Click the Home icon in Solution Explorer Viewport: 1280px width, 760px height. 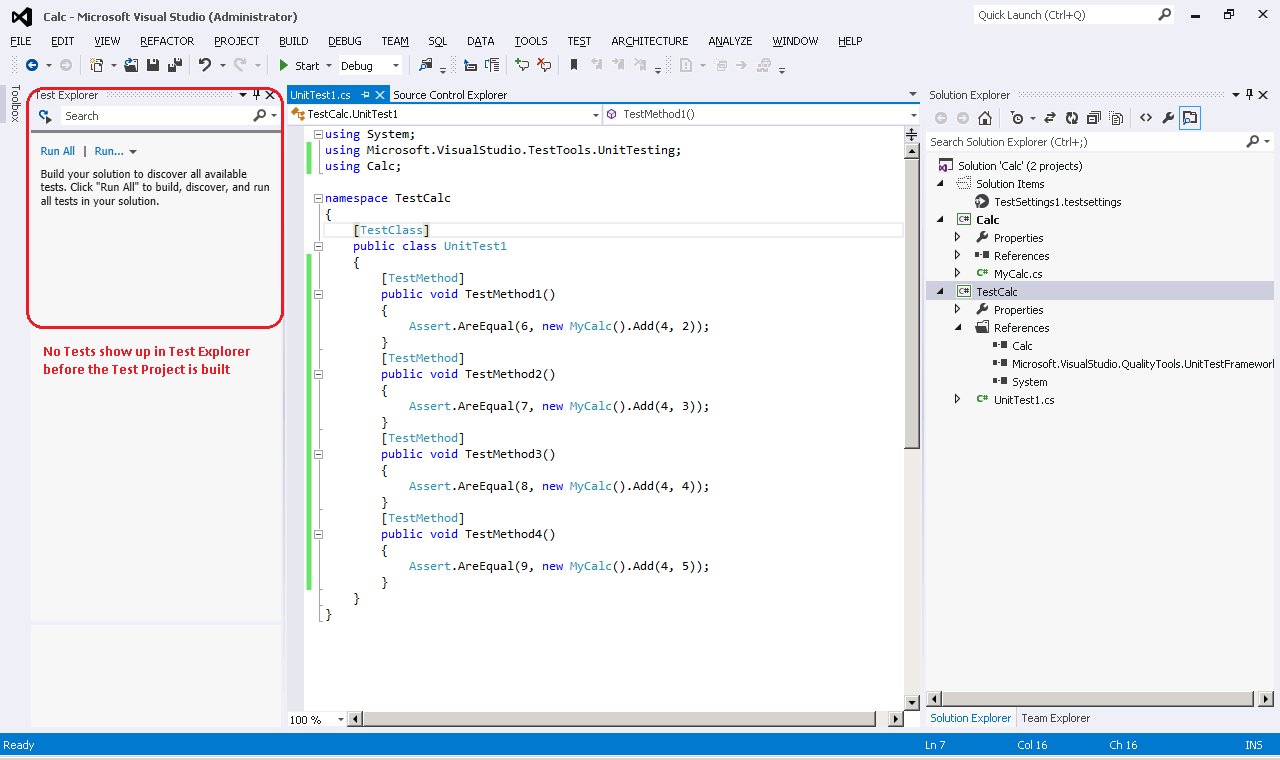(984, 117)
